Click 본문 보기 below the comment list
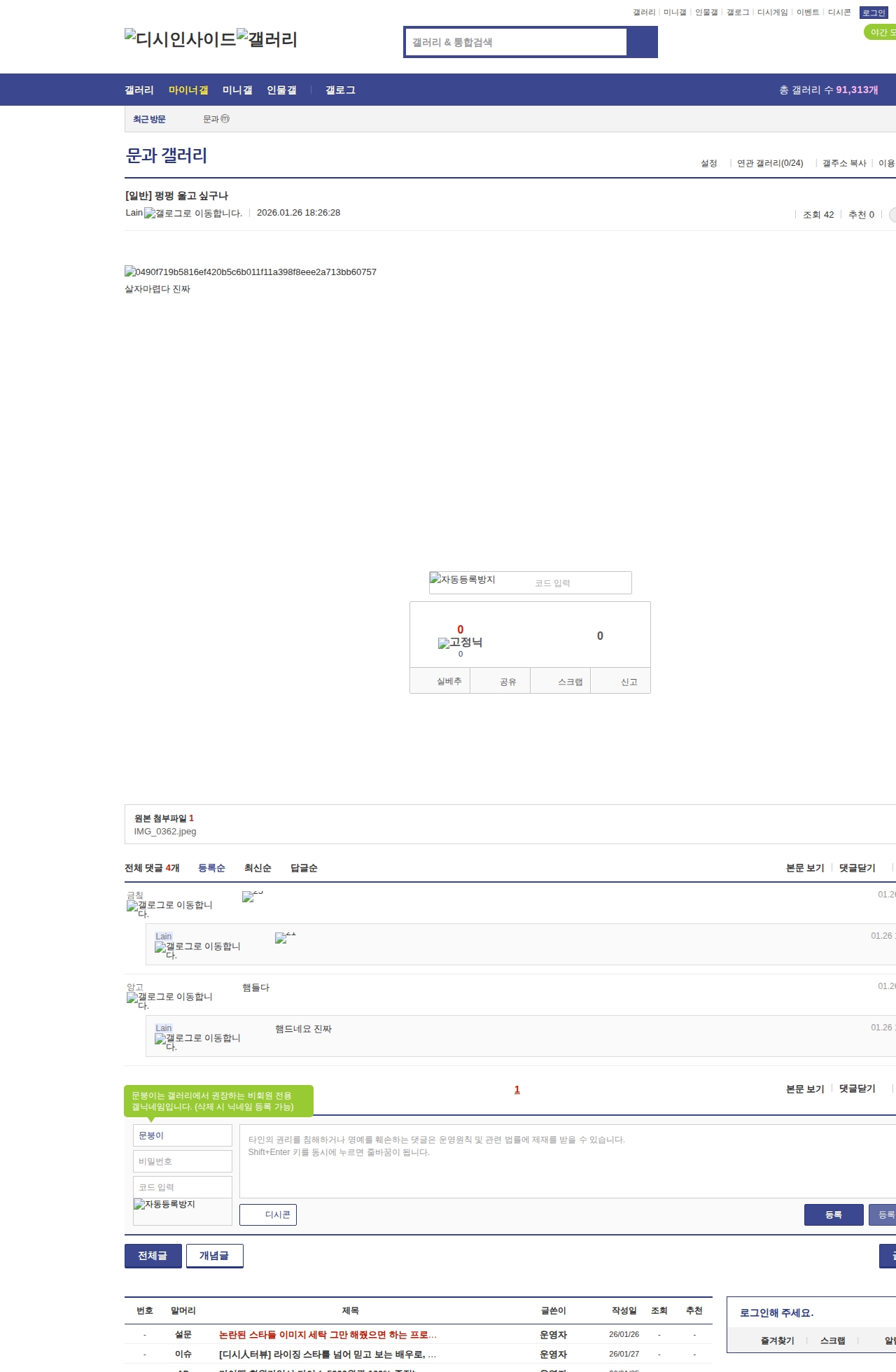Screen dimensions: 896x1372 [x=805, y=1088]
